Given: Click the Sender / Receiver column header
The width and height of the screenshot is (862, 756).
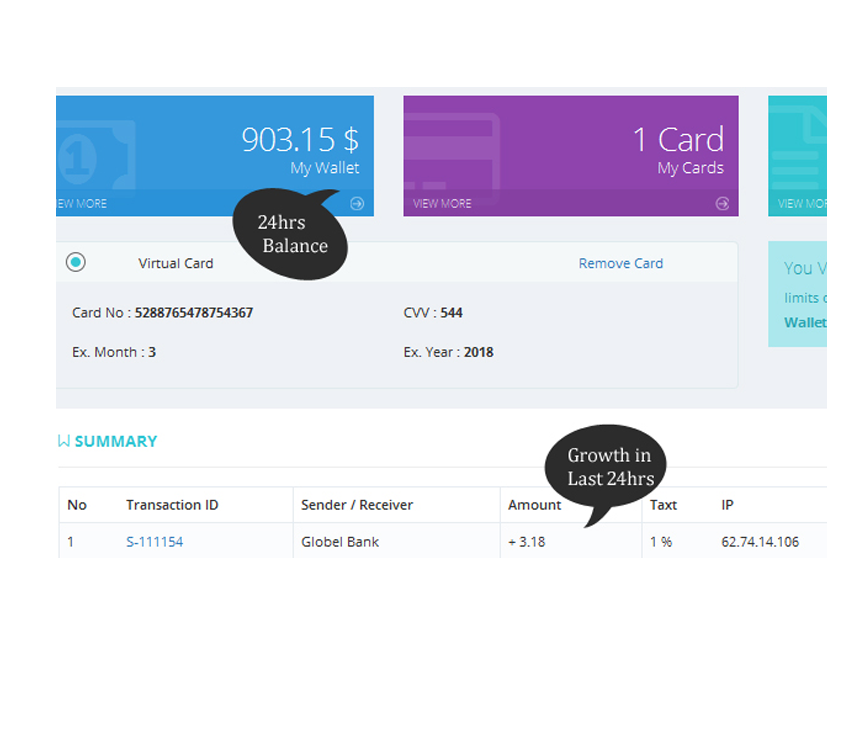Looking at the screenshot, I should coord(356,505).
